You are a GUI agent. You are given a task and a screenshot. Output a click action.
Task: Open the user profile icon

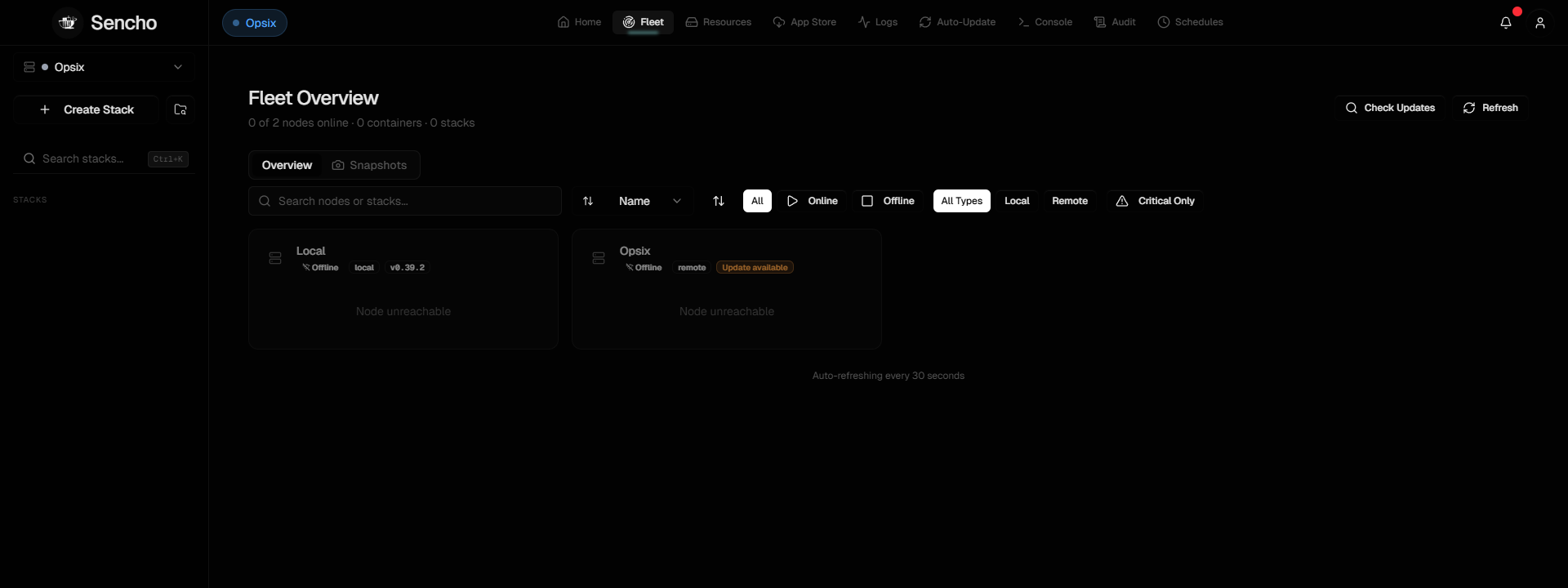click(1540, 23)
